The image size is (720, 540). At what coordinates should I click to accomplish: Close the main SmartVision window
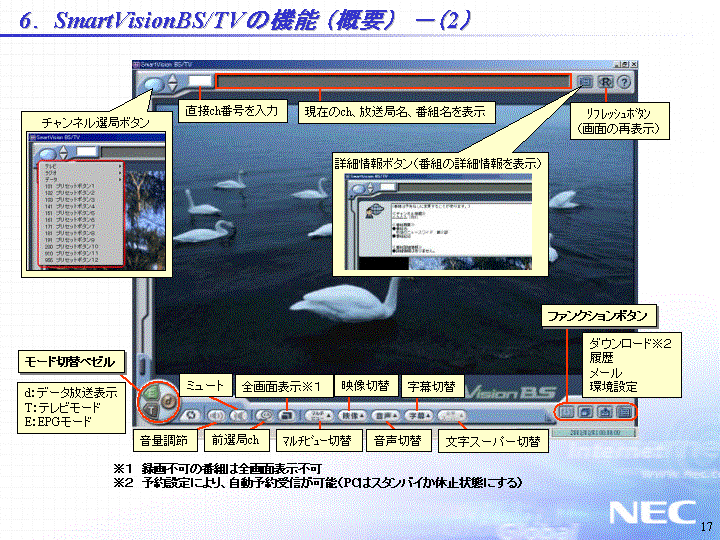point(633,65)
